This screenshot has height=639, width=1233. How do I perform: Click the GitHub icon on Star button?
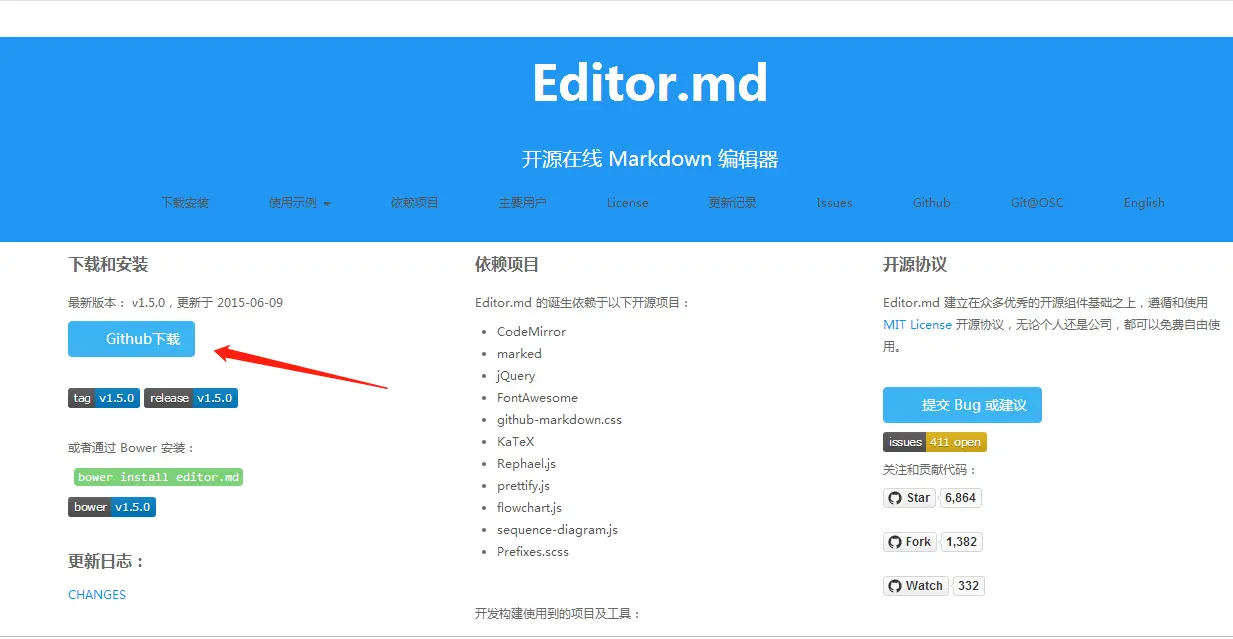point(895,498)
